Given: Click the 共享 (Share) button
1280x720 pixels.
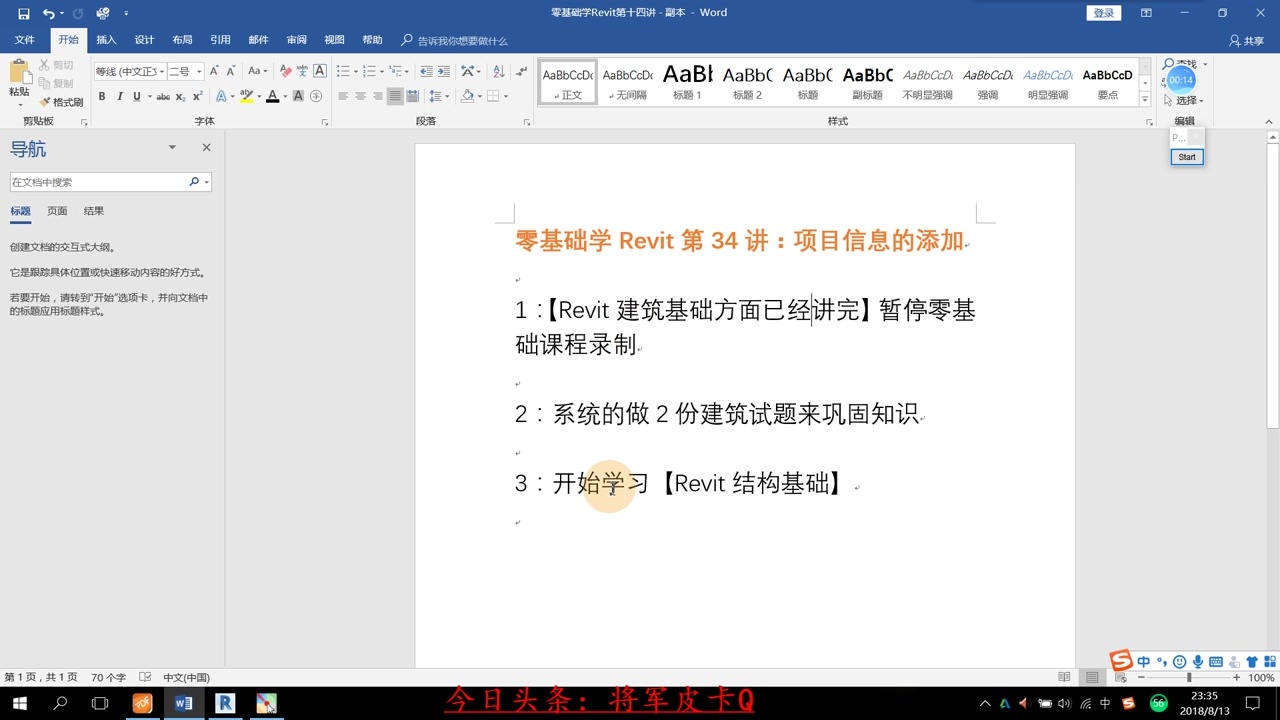Looking at the screenshot, I should (1247, 41).
